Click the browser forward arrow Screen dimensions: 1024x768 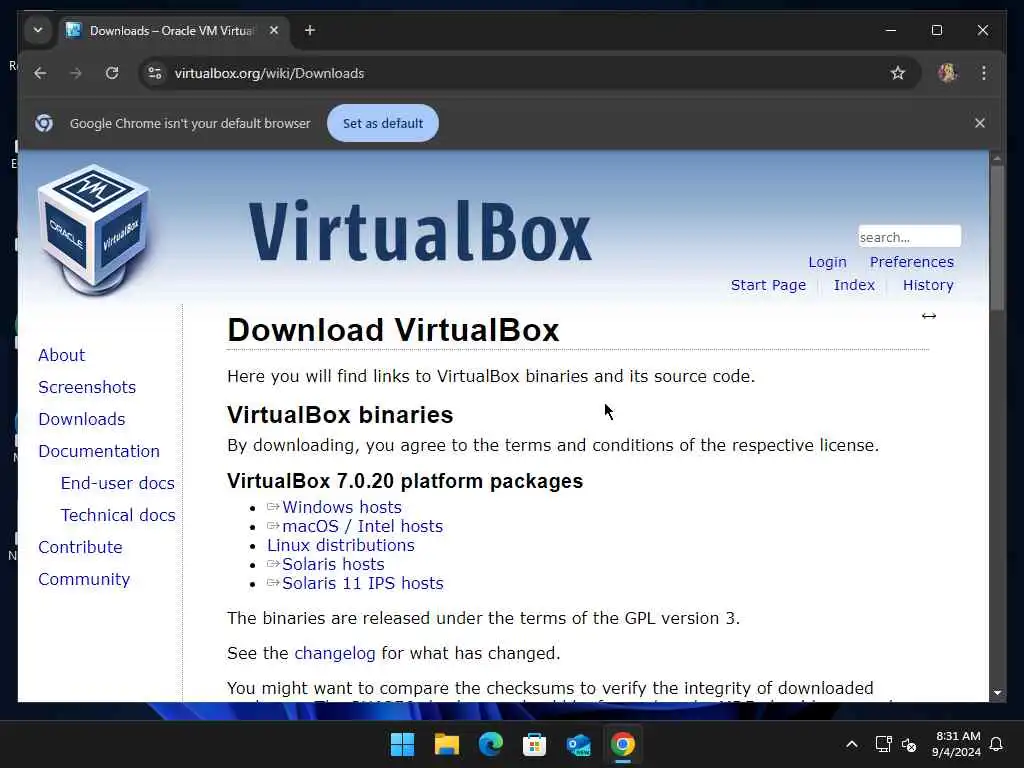coord(76,73)
